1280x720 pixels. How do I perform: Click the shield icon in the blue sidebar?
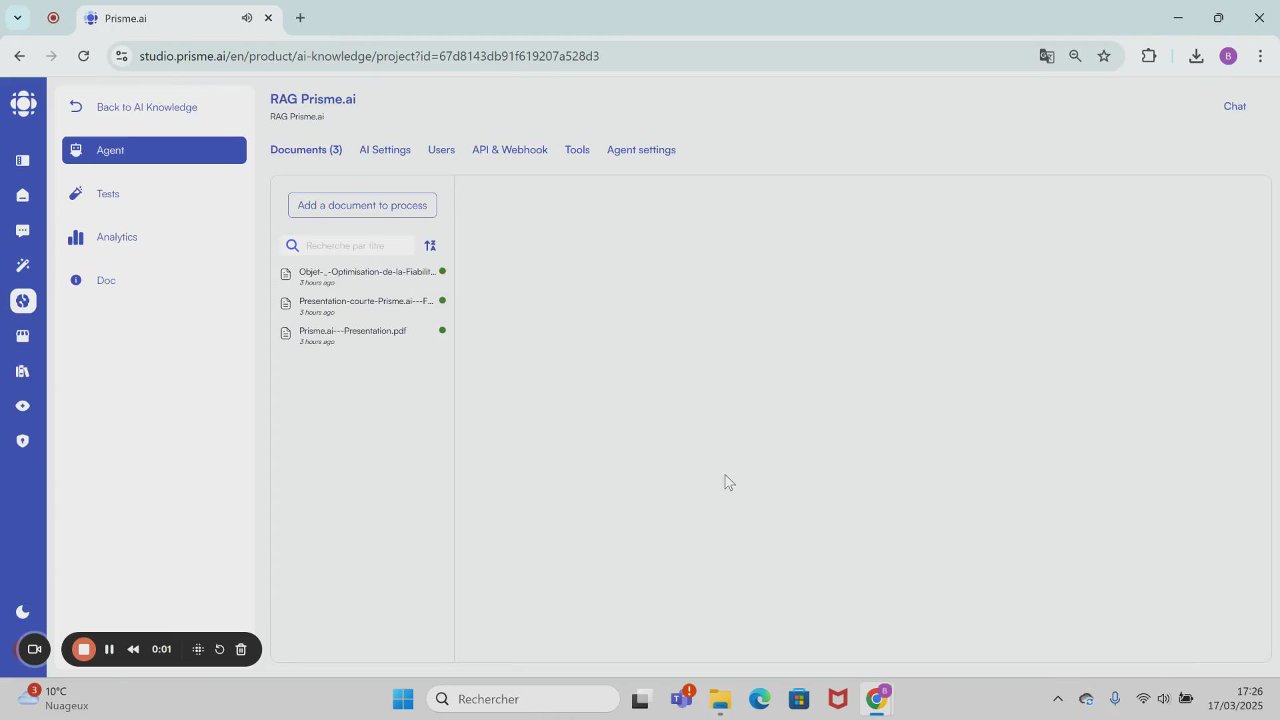point(23,441)
